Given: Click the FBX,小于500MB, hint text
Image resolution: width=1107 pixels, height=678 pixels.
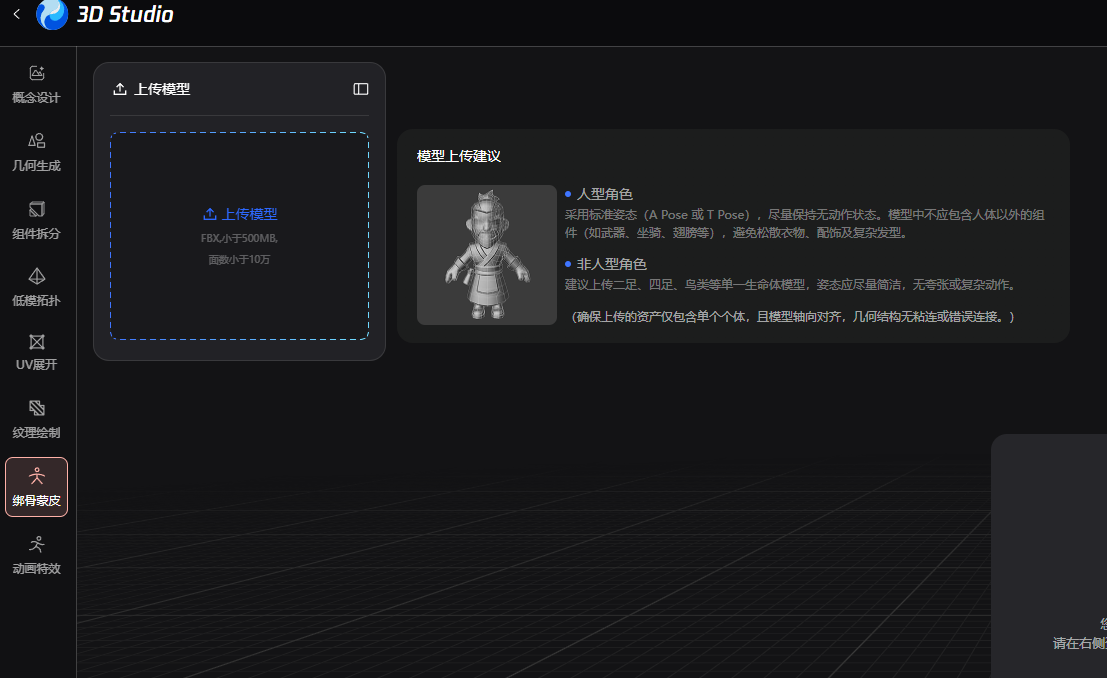Looking at the screenshot, I should pos(239,238).
